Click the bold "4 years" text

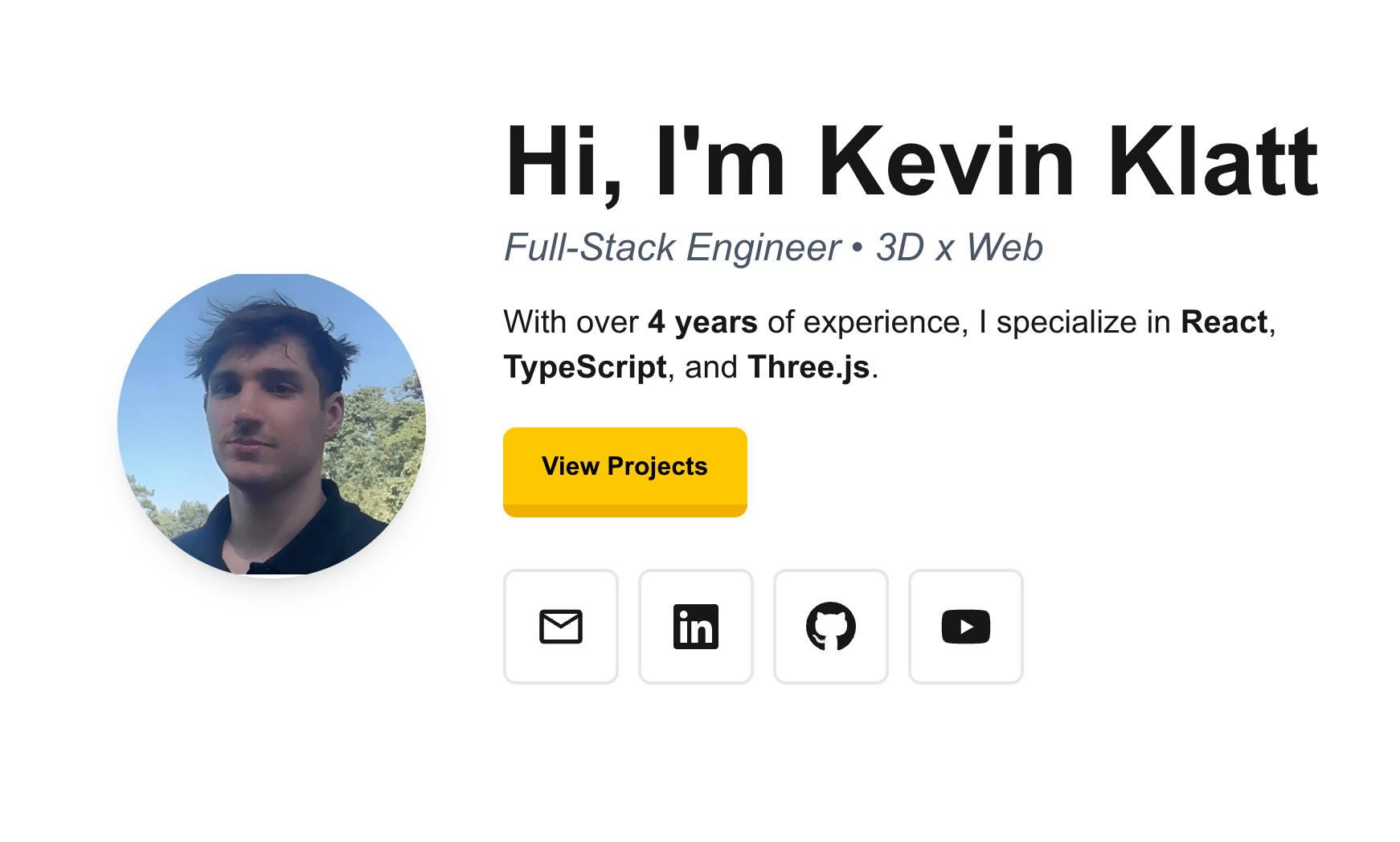click(702, 322)
